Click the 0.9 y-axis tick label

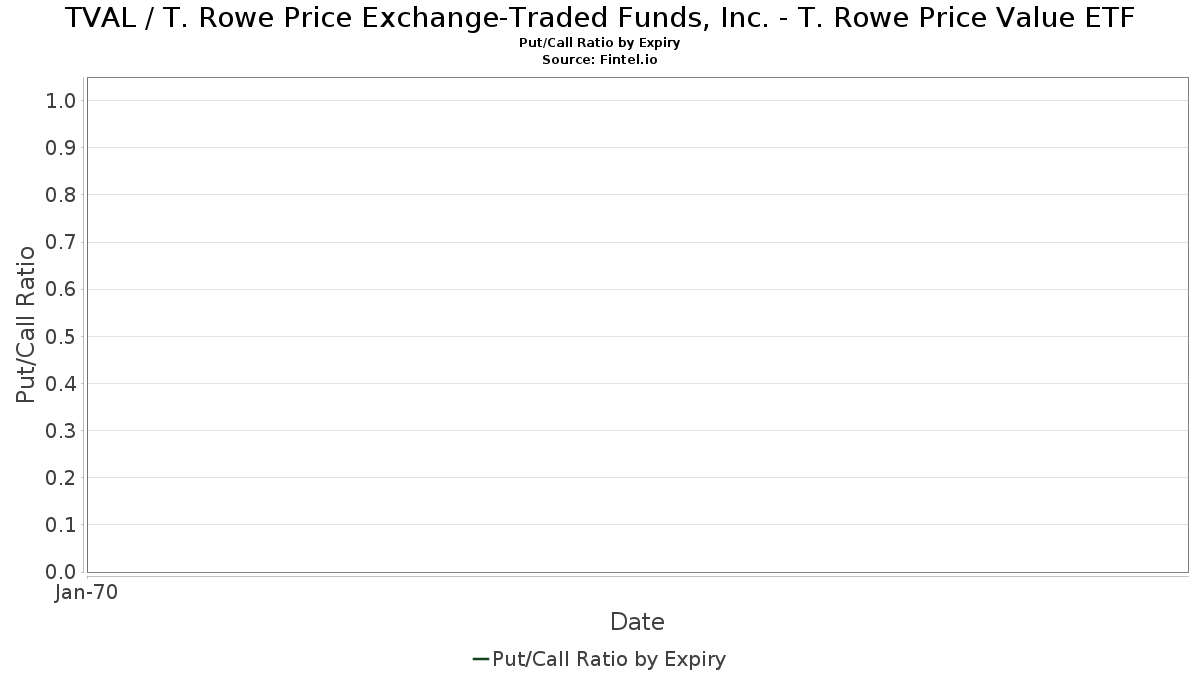tap(61, 147)
